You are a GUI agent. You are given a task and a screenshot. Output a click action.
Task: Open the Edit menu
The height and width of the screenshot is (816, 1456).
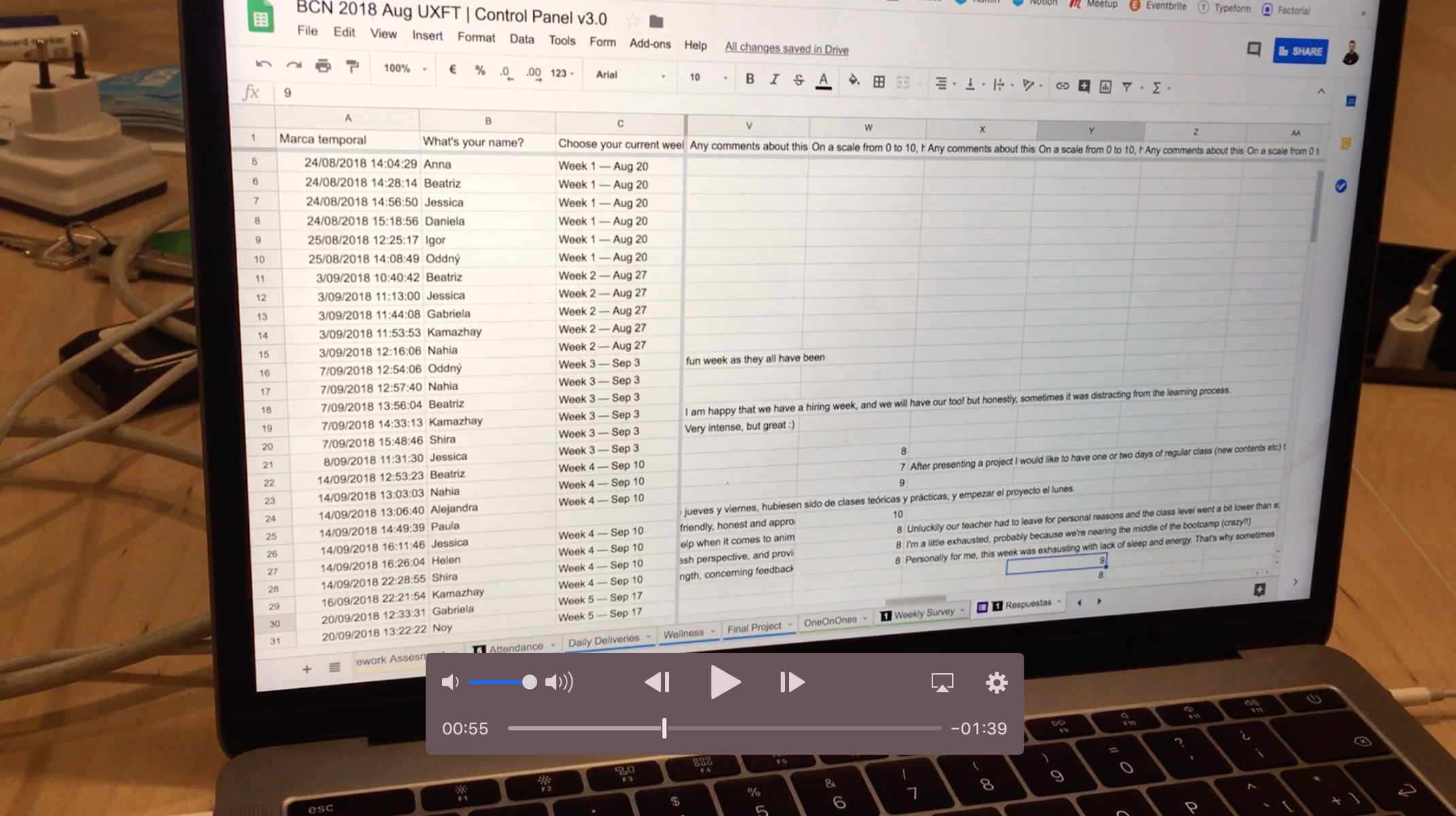point(344,32)
